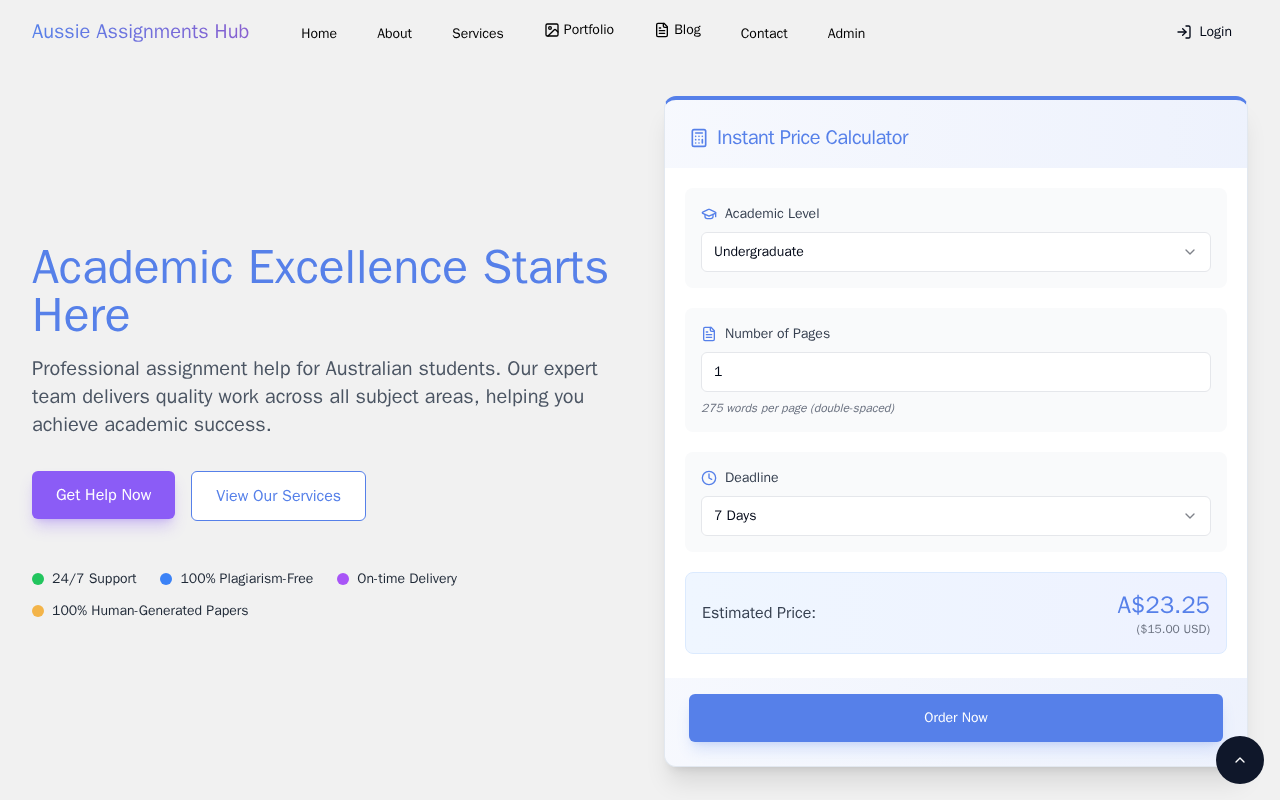Click the graduation cap icon for Academic Level
This screenshot has width=1280, height=800.
pos(709,214)
